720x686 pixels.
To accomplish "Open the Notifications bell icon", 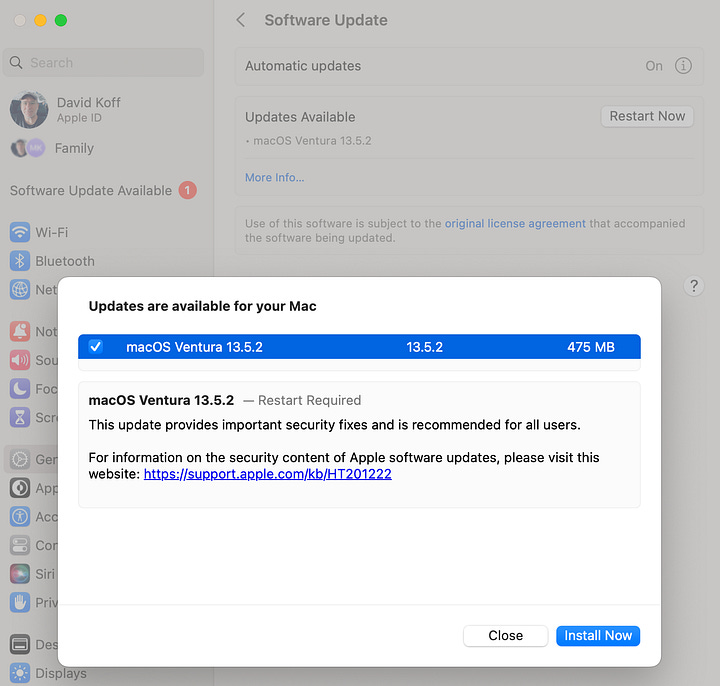I will (20, 332).
